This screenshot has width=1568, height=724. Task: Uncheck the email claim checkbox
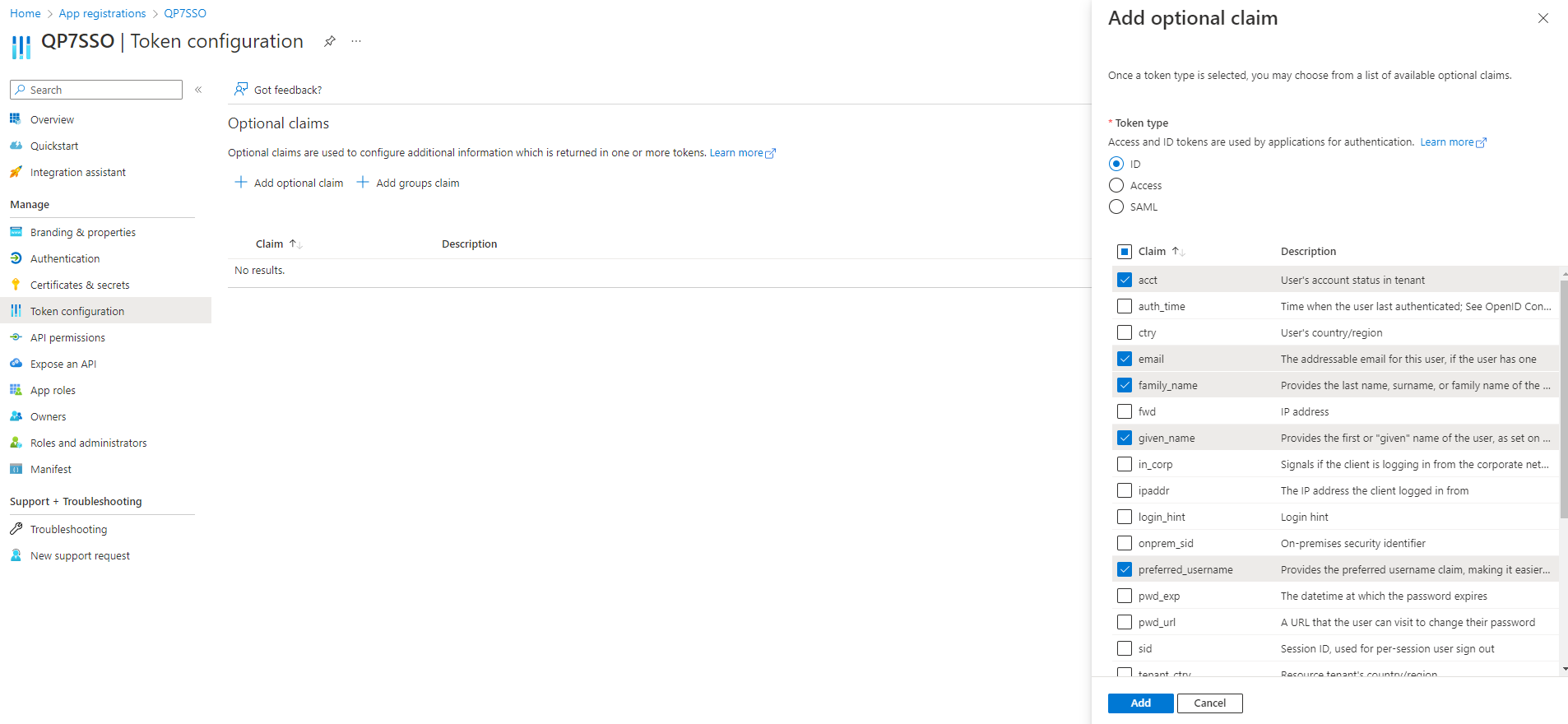click(1125, 359)
